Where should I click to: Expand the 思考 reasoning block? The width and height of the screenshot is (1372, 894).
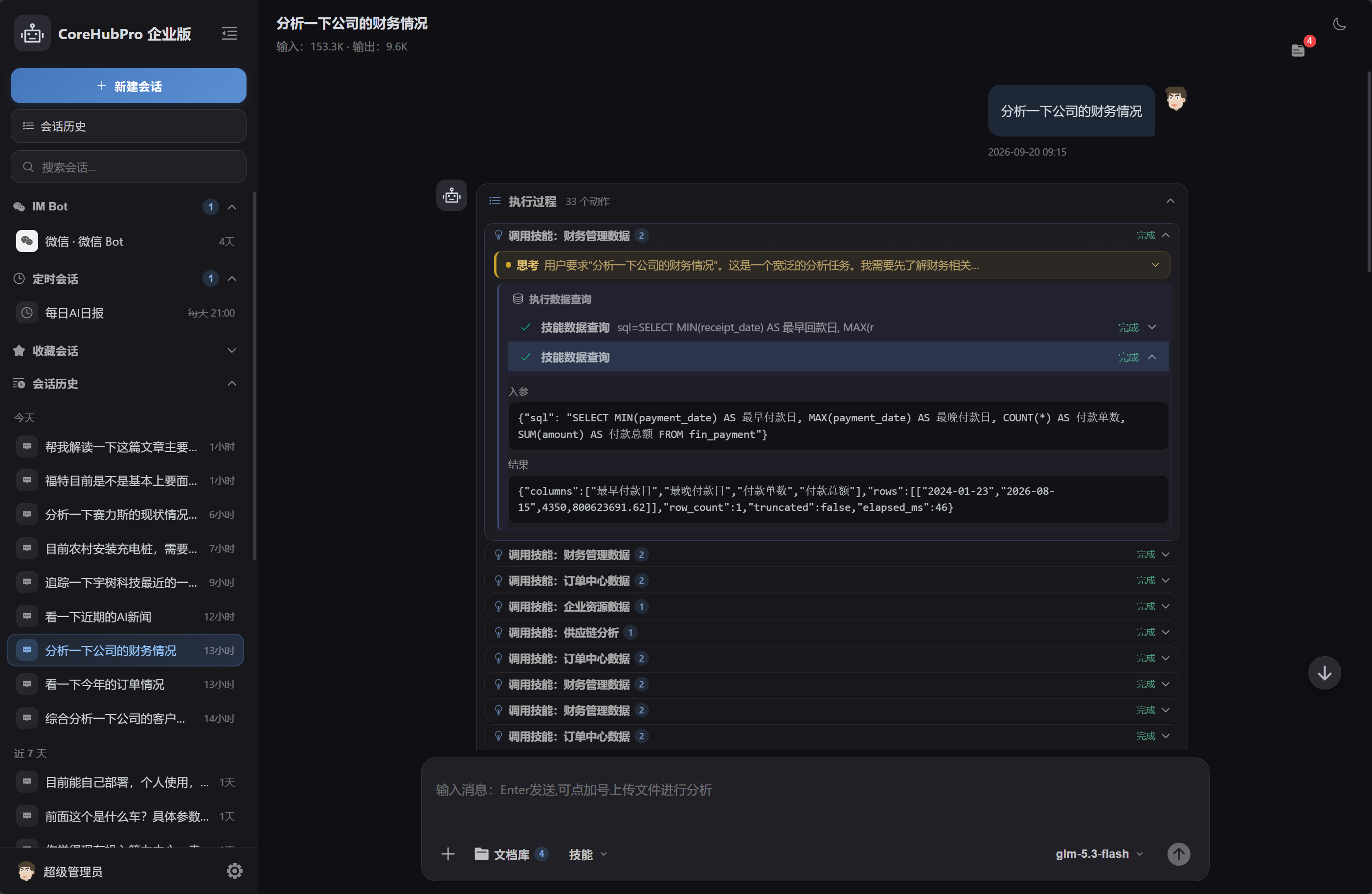[1155, 265]
